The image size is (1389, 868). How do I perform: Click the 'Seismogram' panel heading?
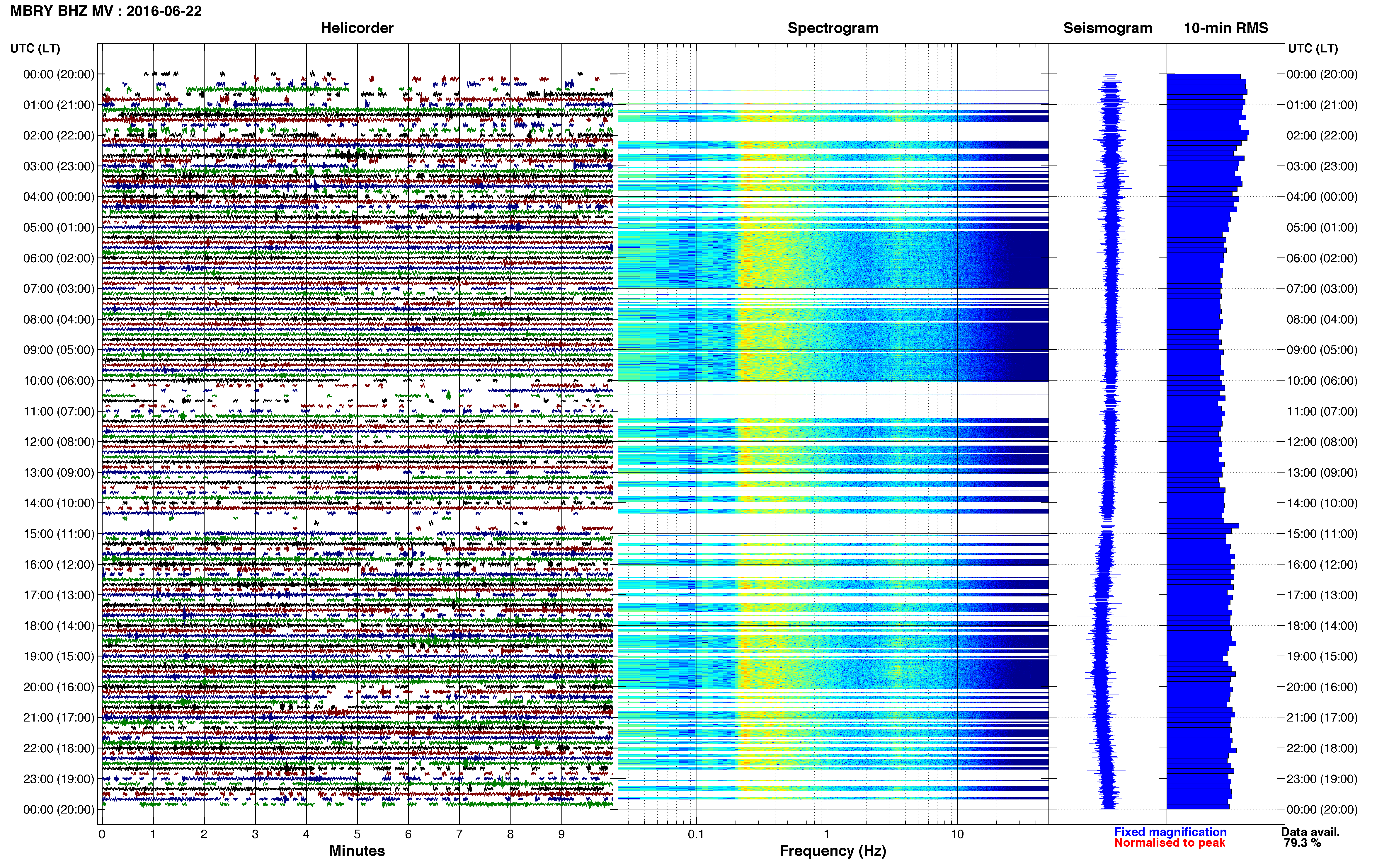pos(1108,28)
